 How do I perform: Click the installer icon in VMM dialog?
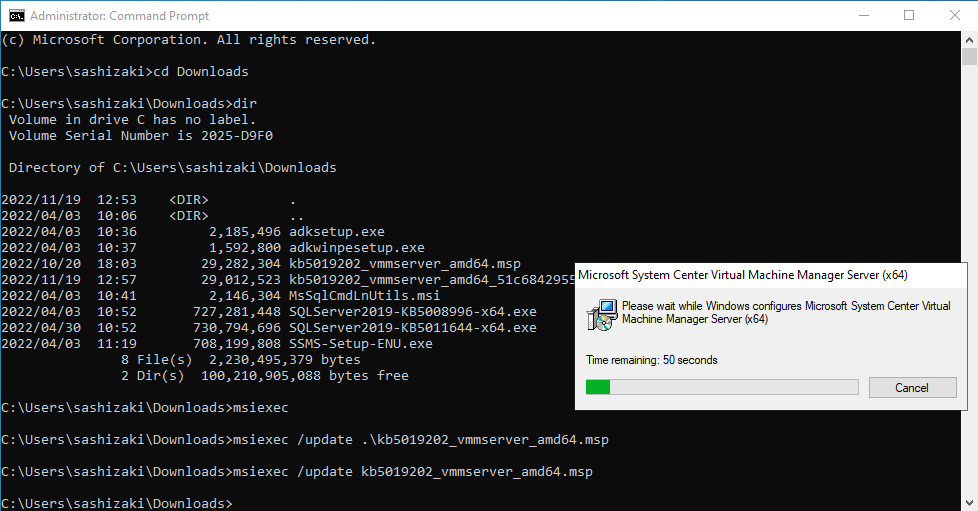click(x=601, y=315)
